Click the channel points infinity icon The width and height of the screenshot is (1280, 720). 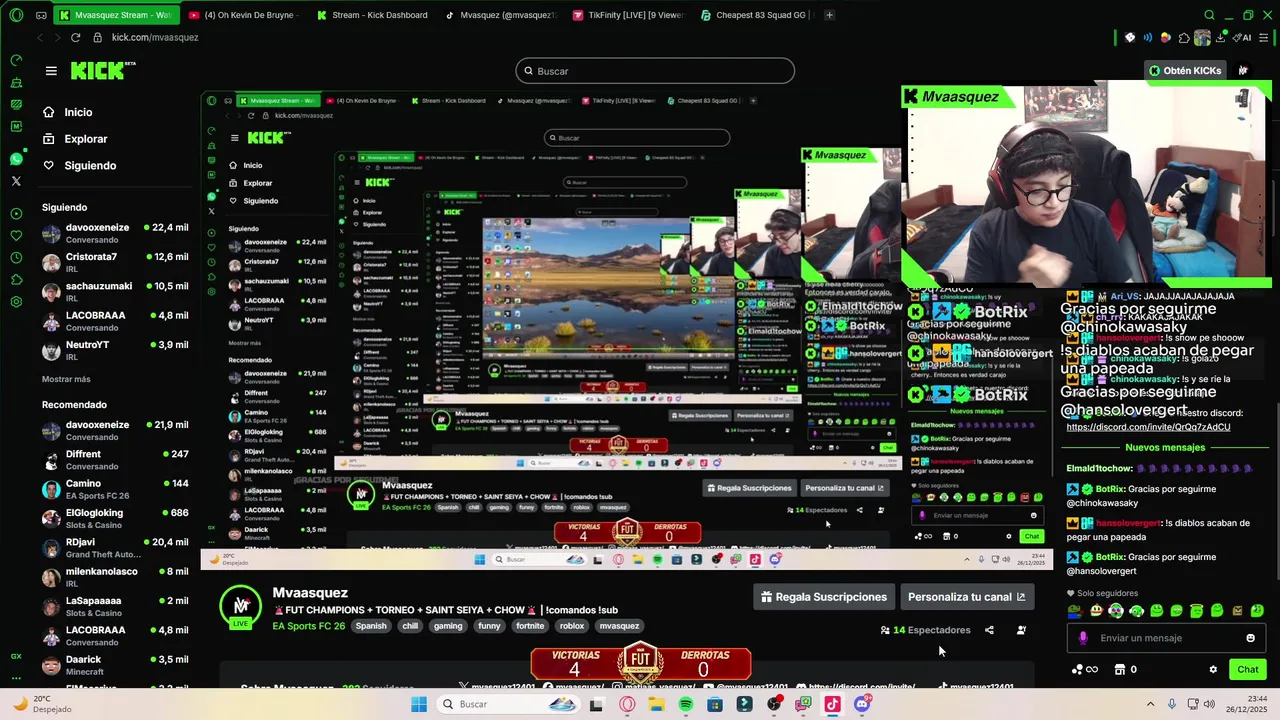coord(1084,669)
